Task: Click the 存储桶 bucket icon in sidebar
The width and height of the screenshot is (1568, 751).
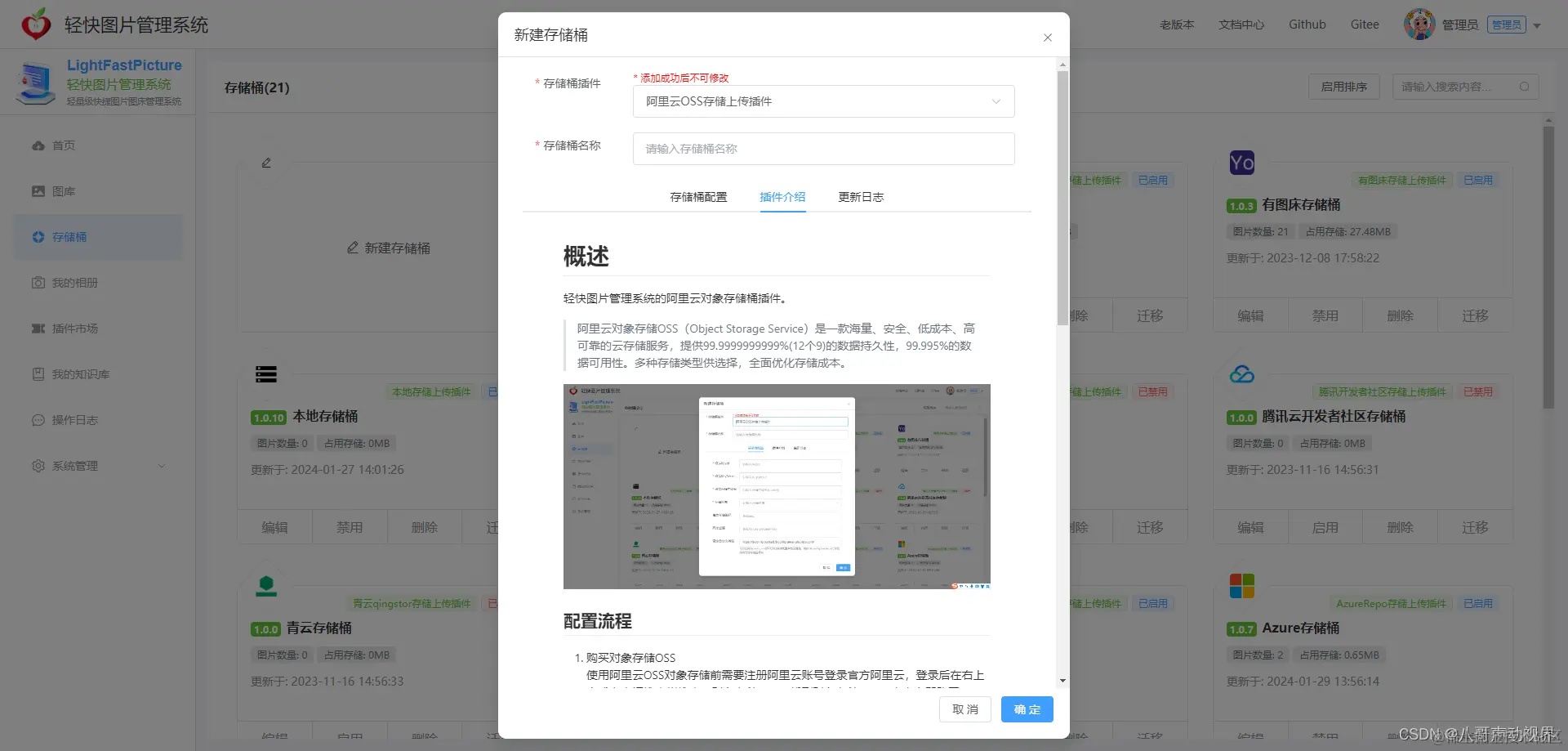Action: click(38, 237)
